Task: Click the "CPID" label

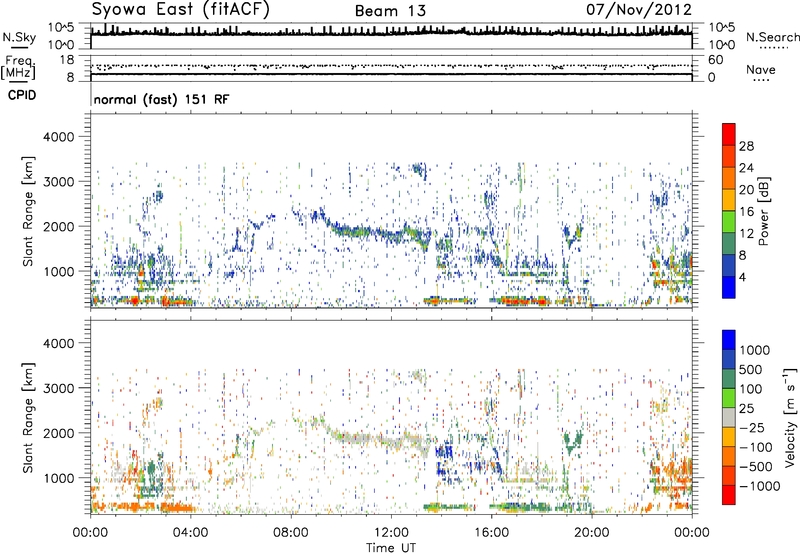Action: [22, 95]
